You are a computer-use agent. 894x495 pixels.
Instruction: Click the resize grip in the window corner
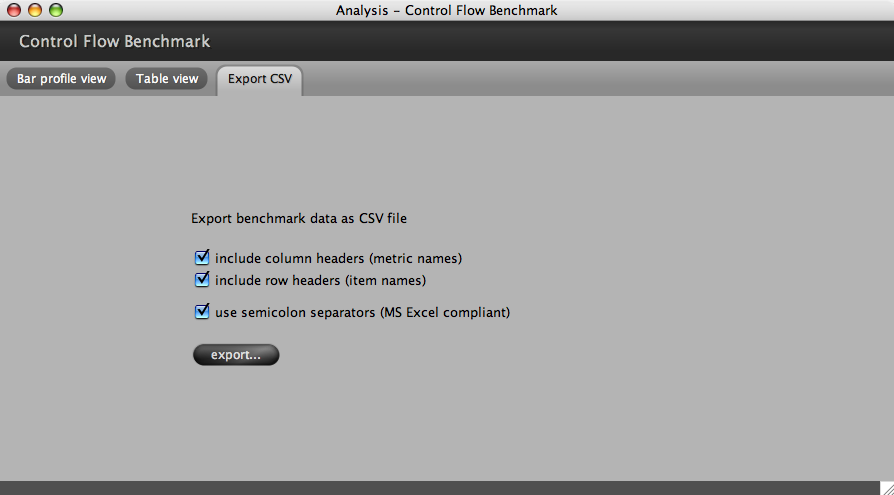pyautogui.click(x=885, y=487)
